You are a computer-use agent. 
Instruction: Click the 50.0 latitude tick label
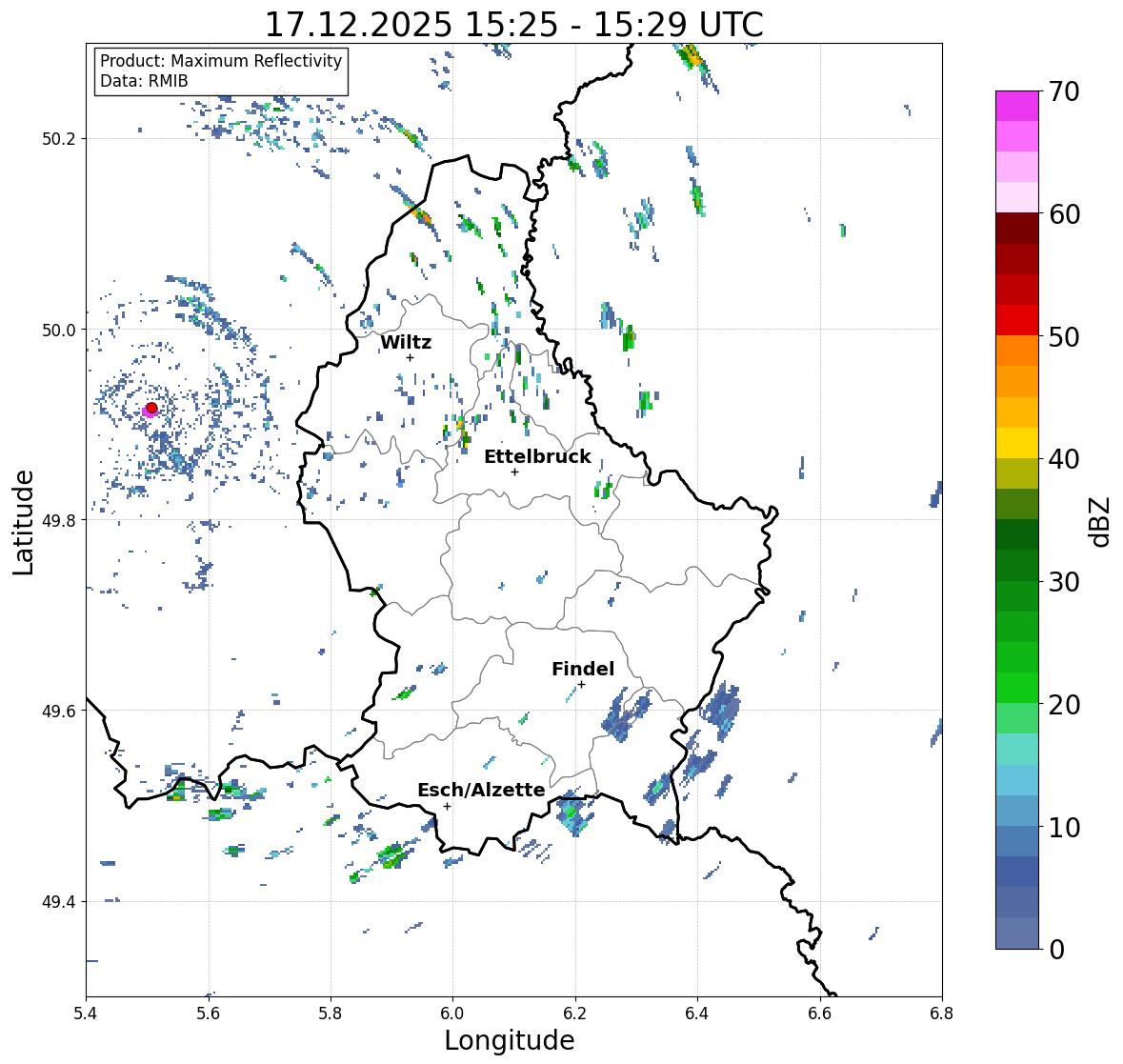[x=59, y=331]
